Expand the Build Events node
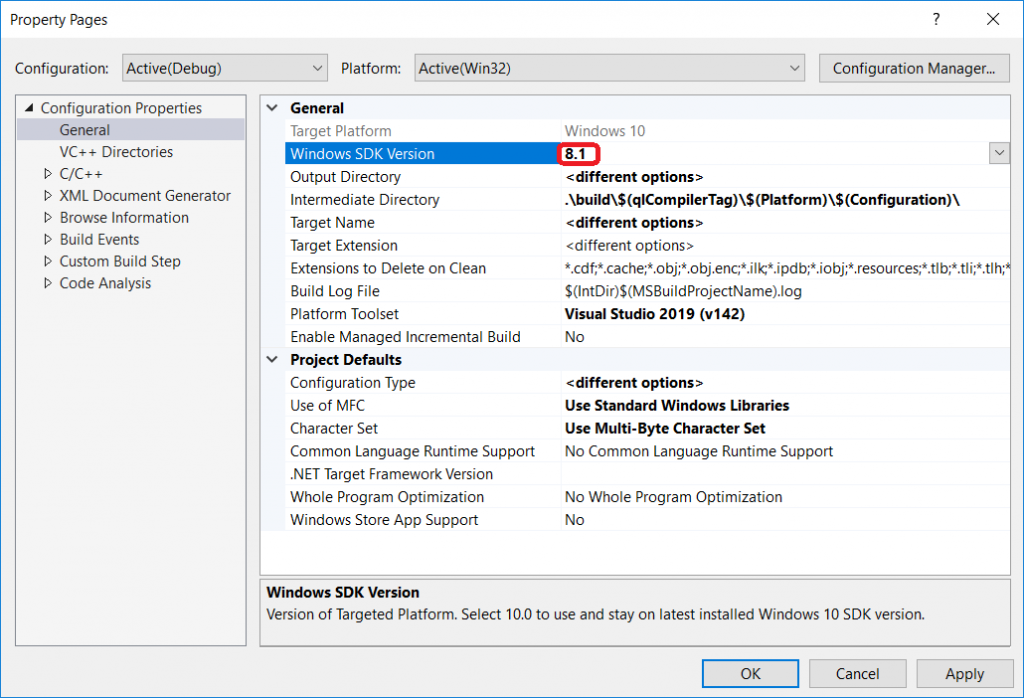1024x698 pixels. 48,240
